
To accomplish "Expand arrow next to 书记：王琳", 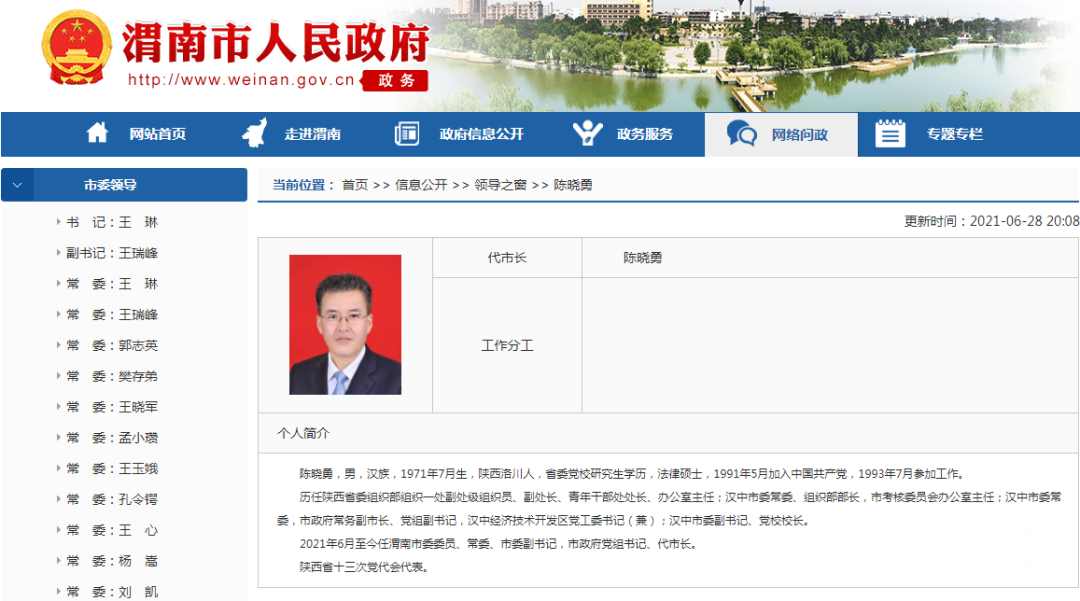I will pos(58,222).
